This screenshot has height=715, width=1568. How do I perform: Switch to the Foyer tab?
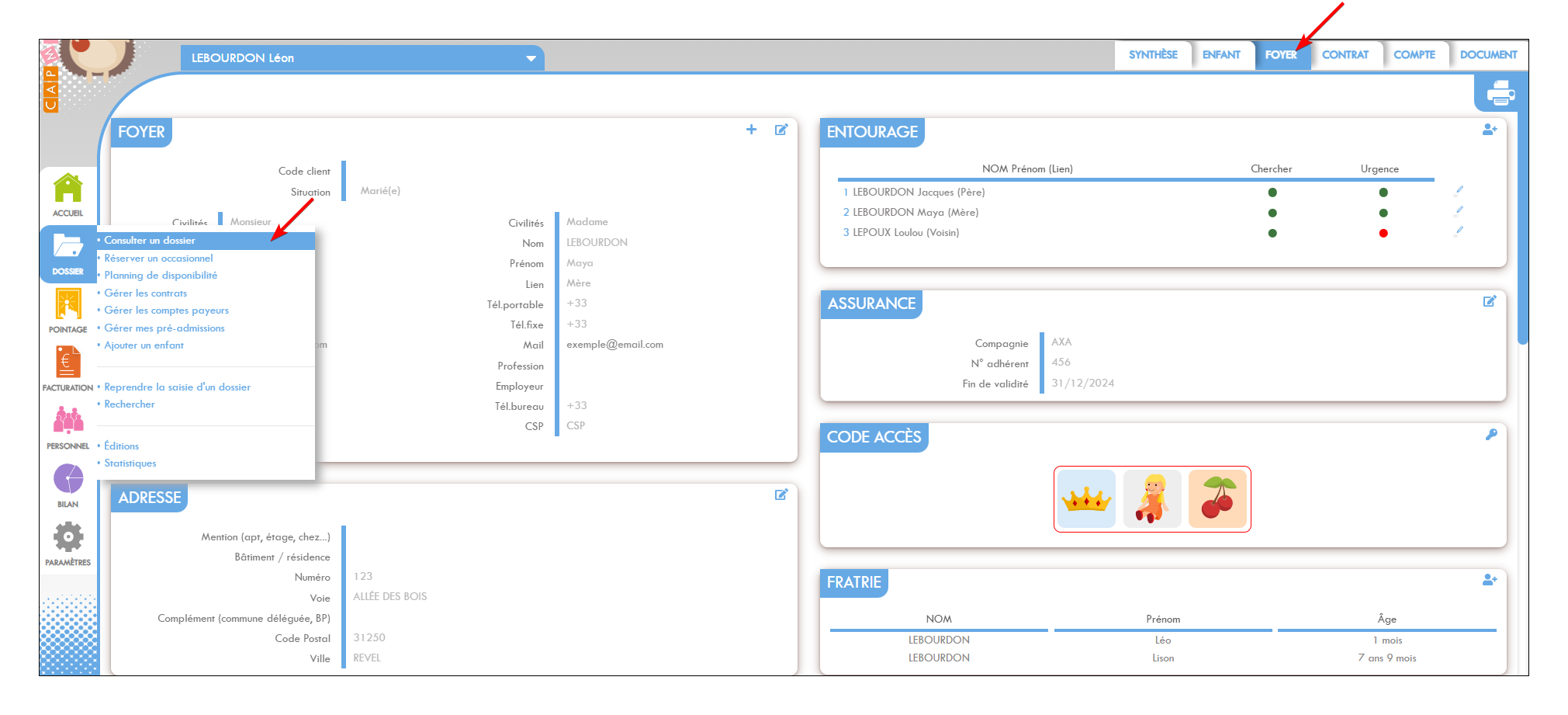pyautogui.click(x=1281, y=55)
